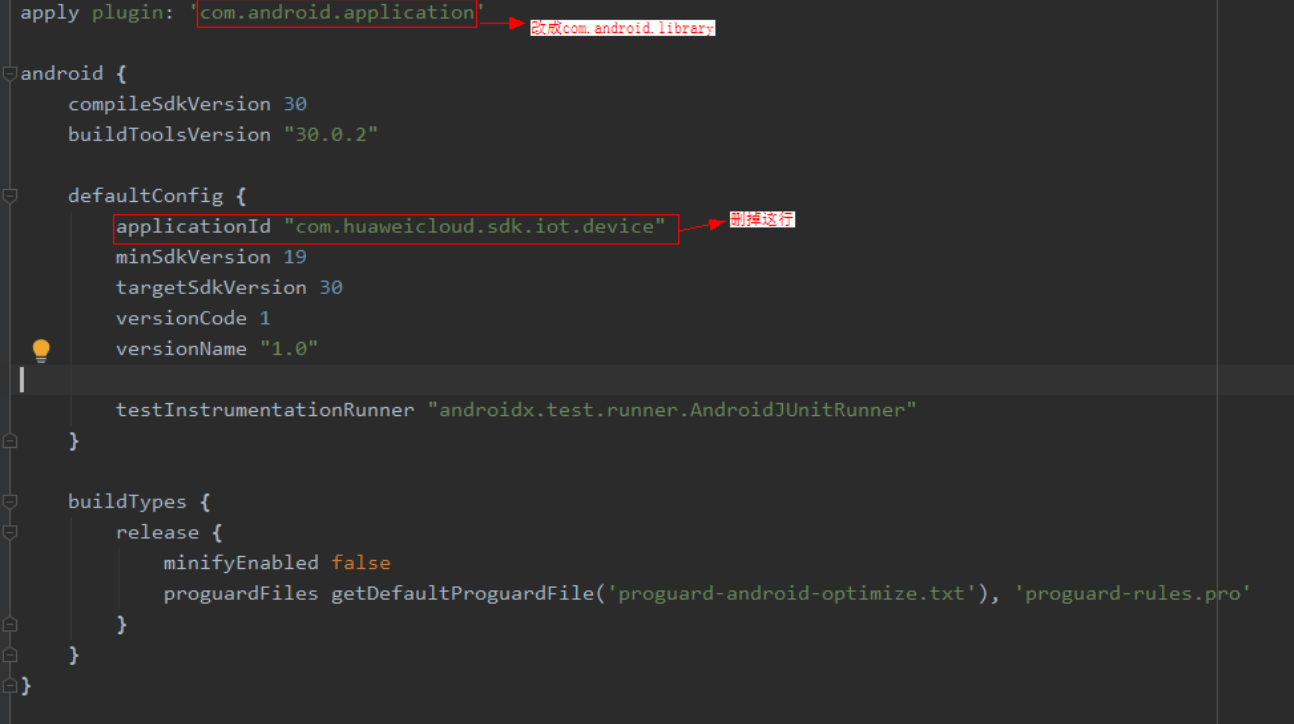Click fold-end marker below the proguardFiles line

coord(9,624)
